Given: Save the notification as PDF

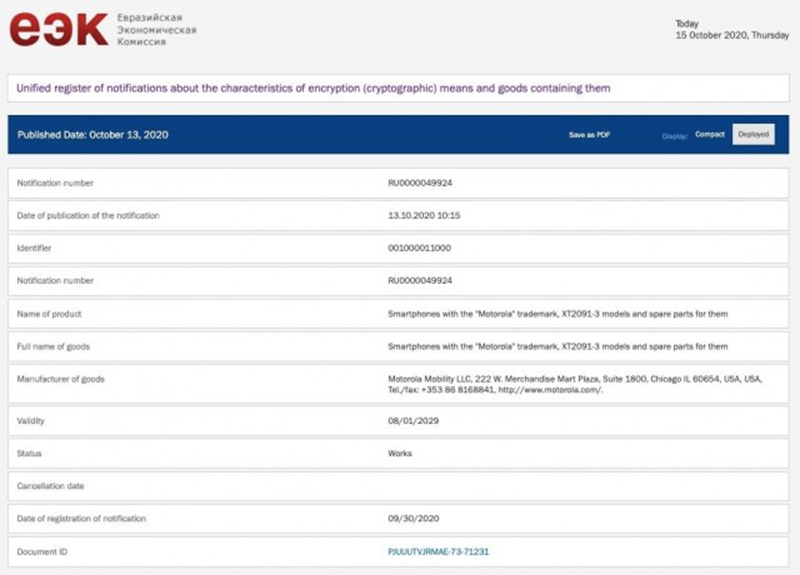Looking at the screenshot, I should [x=589, y=135].
